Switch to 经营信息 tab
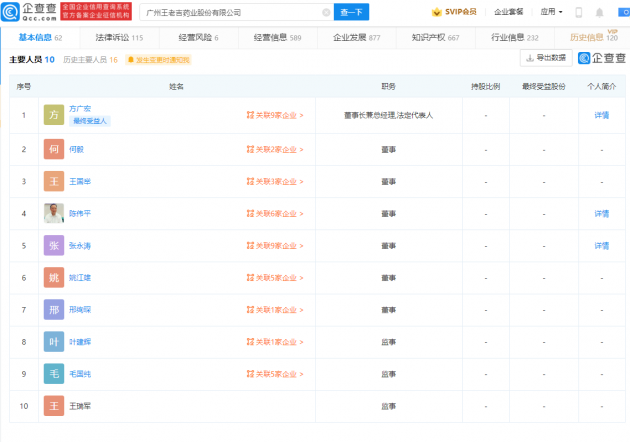Image resolution: width=630 pixels, height=442 pixels. (277, 37)
